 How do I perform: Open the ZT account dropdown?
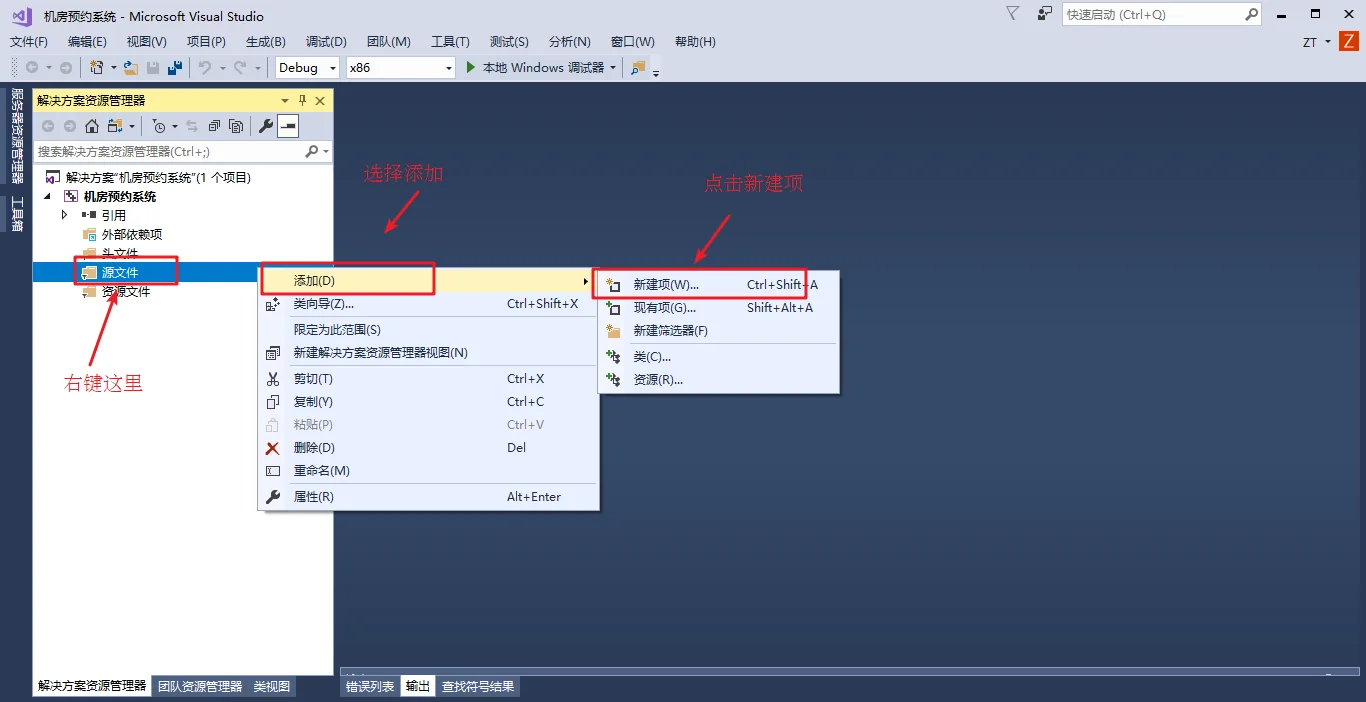(1327, 42)
